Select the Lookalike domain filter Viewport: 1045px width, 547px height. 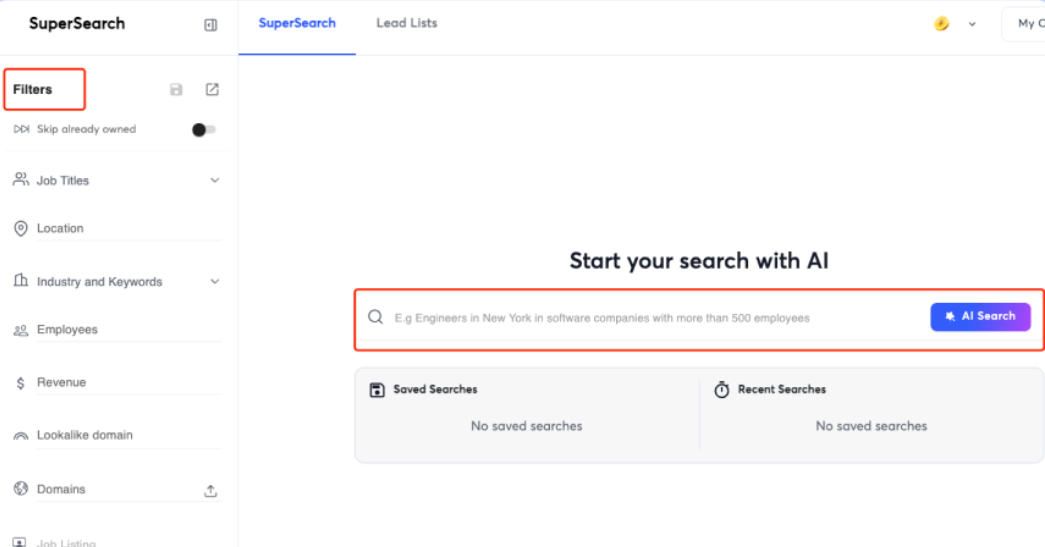[x=117, y=436]
